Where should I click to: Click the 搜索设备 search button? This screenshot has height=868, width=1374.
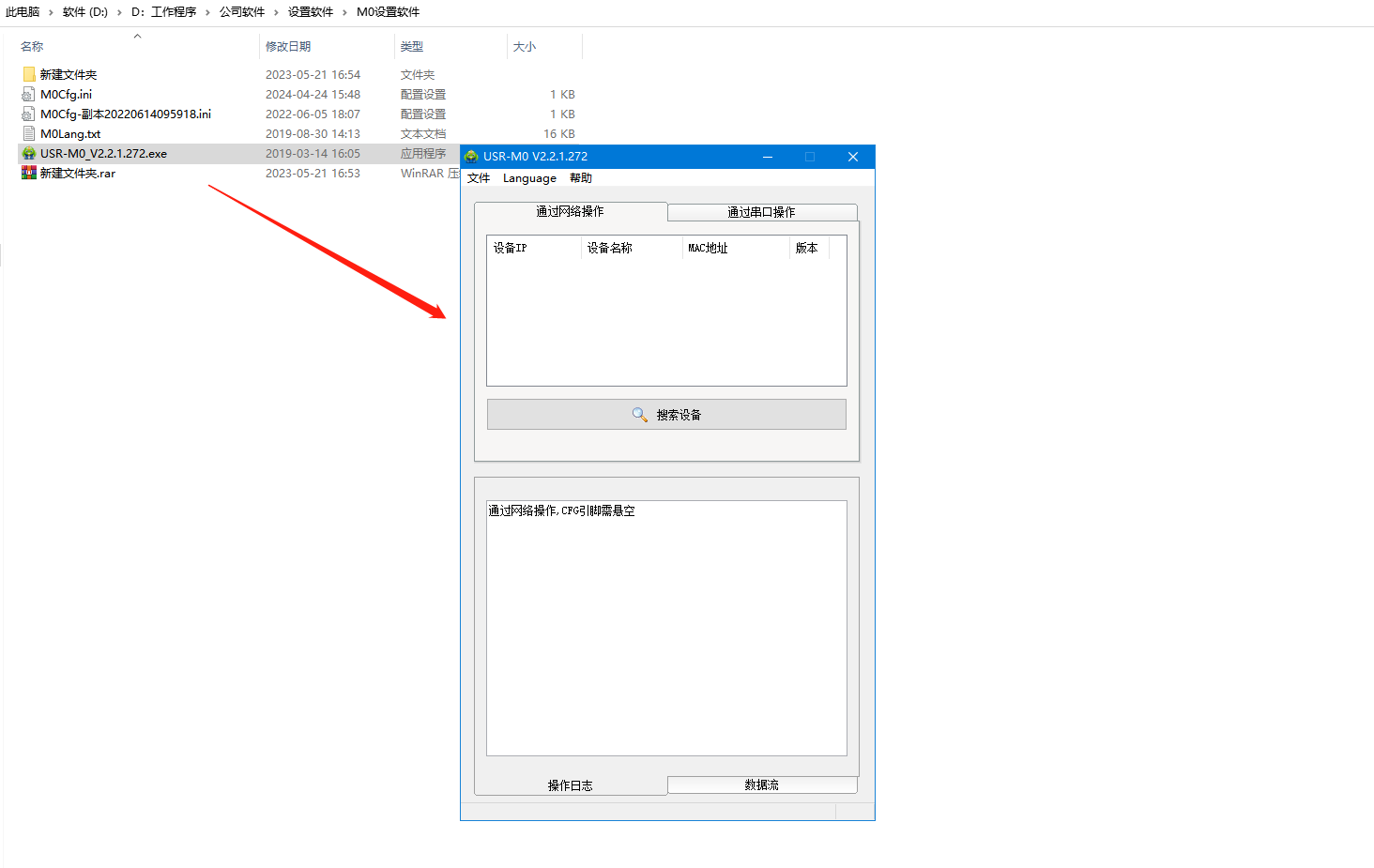pos(666,415)
